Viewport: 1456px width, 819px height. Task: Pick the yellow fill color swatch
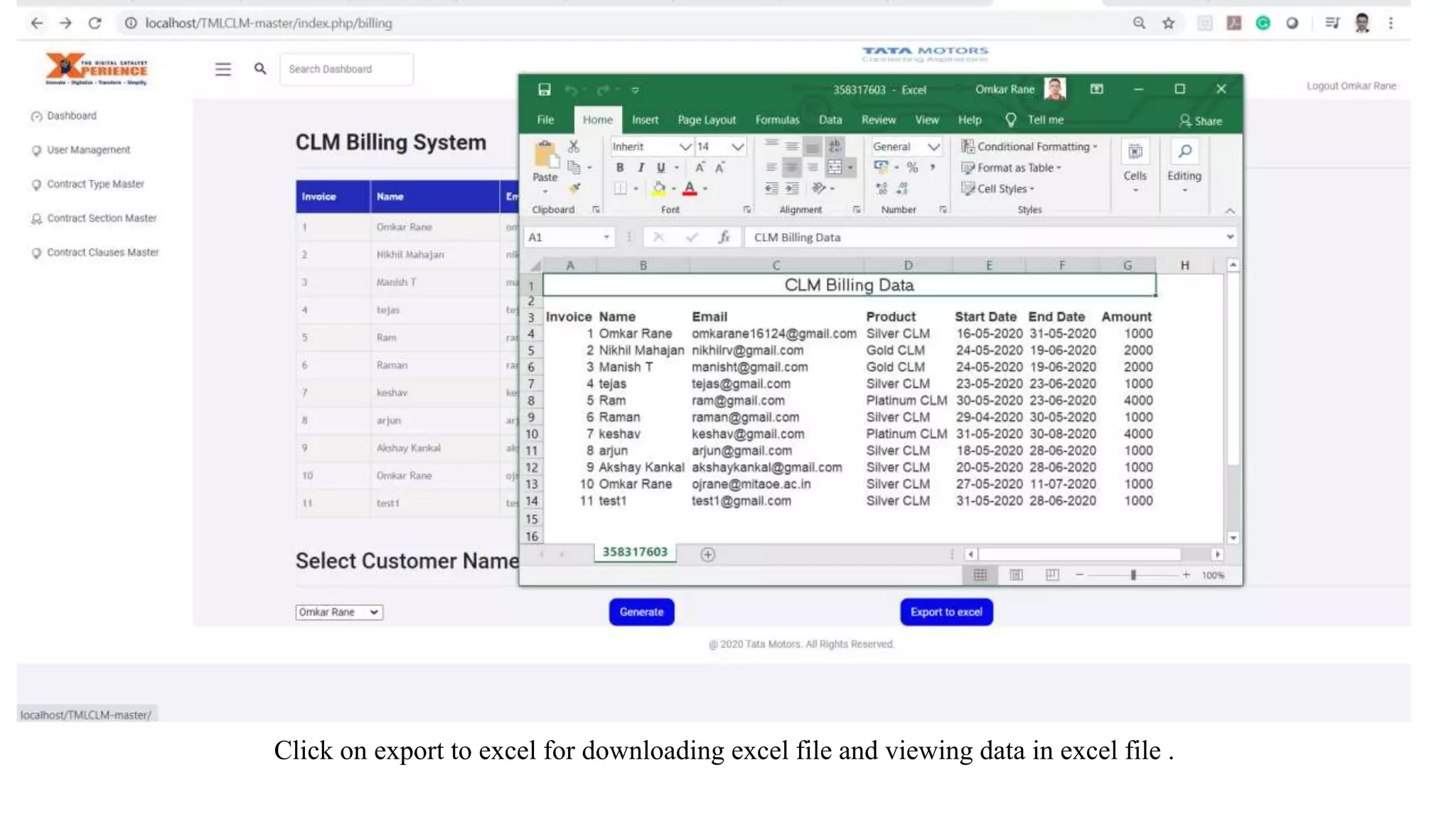click(x=658, y=188)
